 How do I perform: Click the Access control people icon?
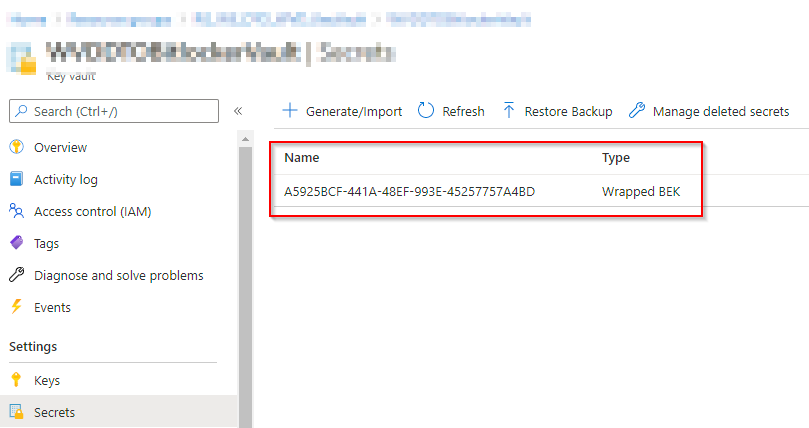pos(16,211)
